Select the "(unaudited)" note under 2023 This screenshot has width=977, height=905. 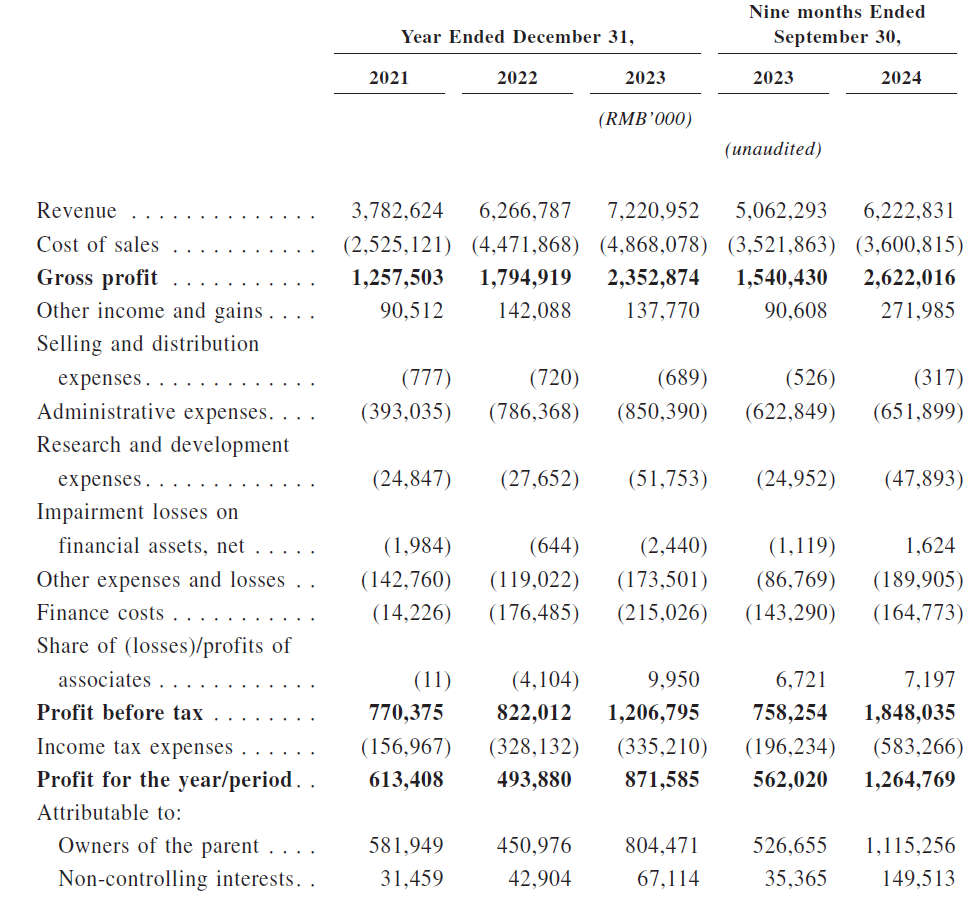pos(772,149)
